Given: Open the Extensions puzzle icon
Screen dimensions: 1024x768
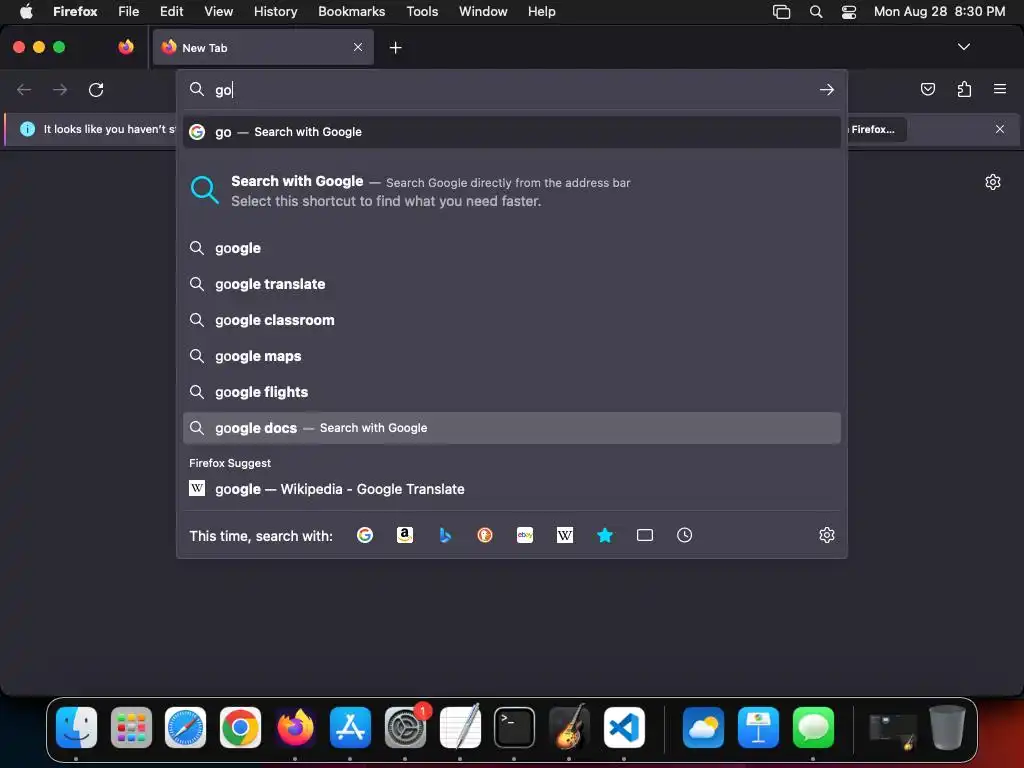Looking at the screenshot, I should tap(964, 89).
